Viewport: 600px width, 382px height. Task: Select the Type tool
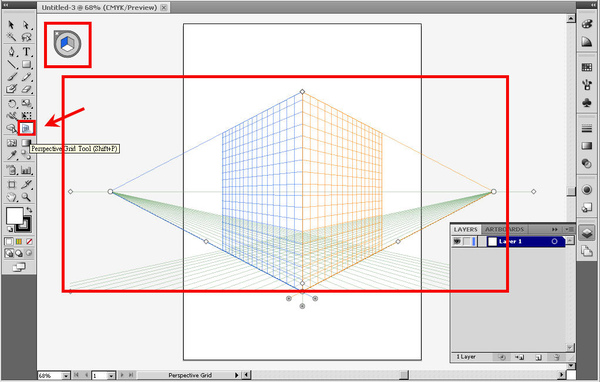(26, 51)
